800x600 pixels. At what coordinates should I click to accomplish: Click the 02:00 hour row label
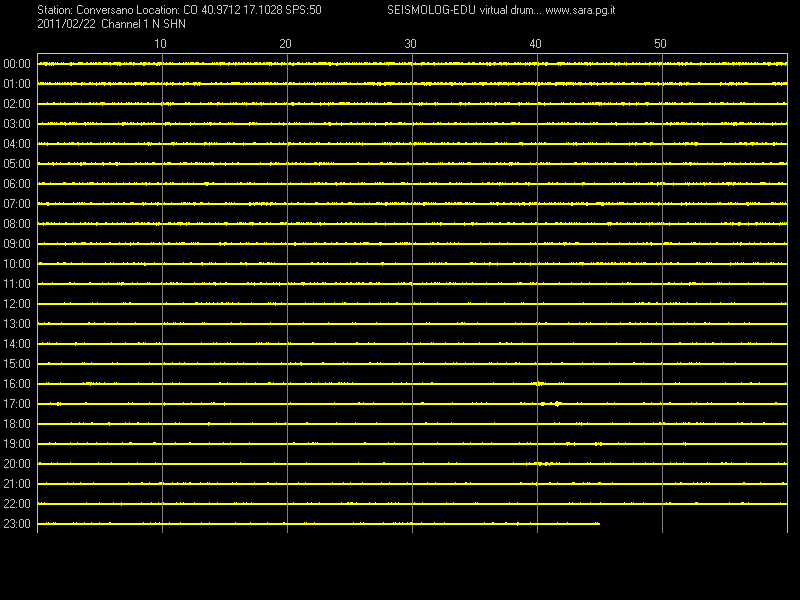pyautogui.click(x=17, y=104)
